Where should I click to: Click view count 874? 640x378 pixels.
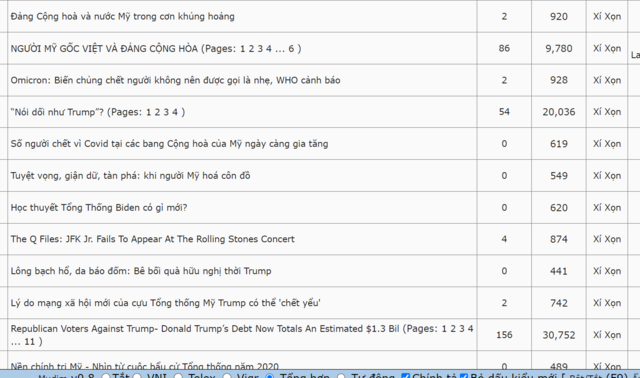[559, 239]
